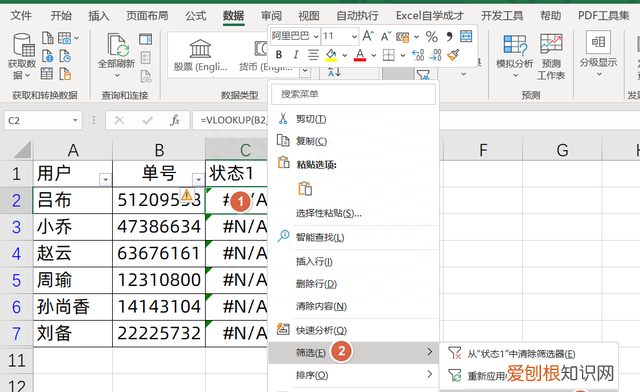This screenshot has height=392, width=640.
Task: Switch to the 插入 (Insert) ribbon tab
Action: pyautogui.click(x=99, y=16)
